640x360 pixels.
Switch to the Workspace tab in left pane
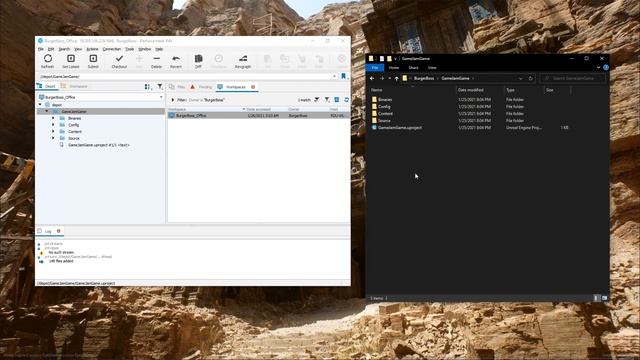(74, 87)
